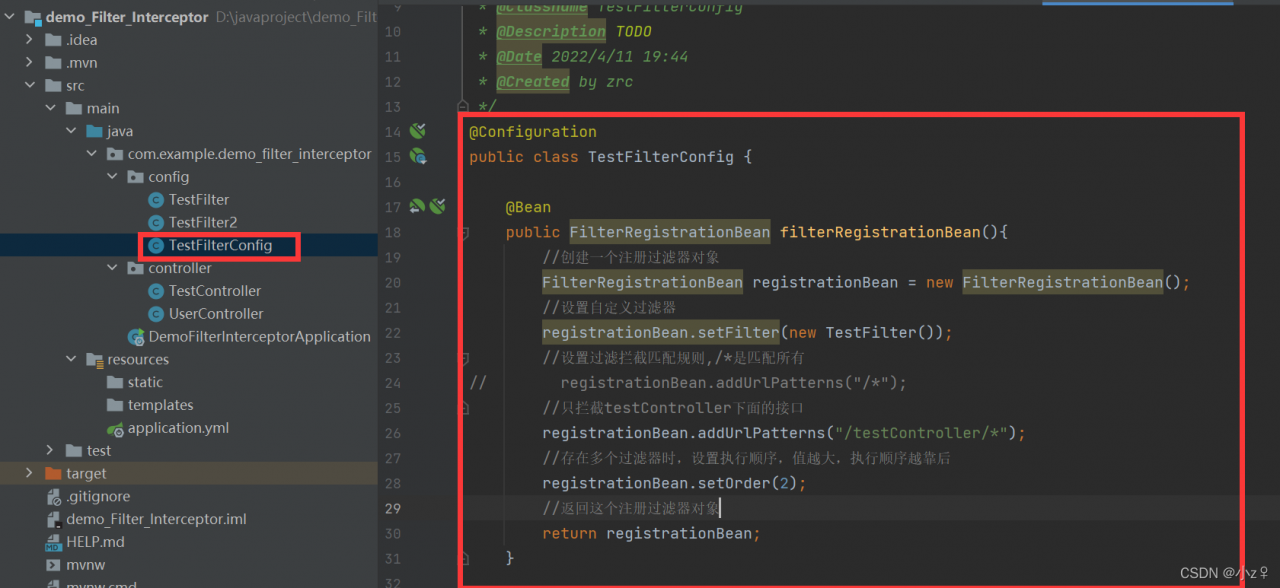Click the resources folder icon

pyautogui.click(x=94, y=360)
